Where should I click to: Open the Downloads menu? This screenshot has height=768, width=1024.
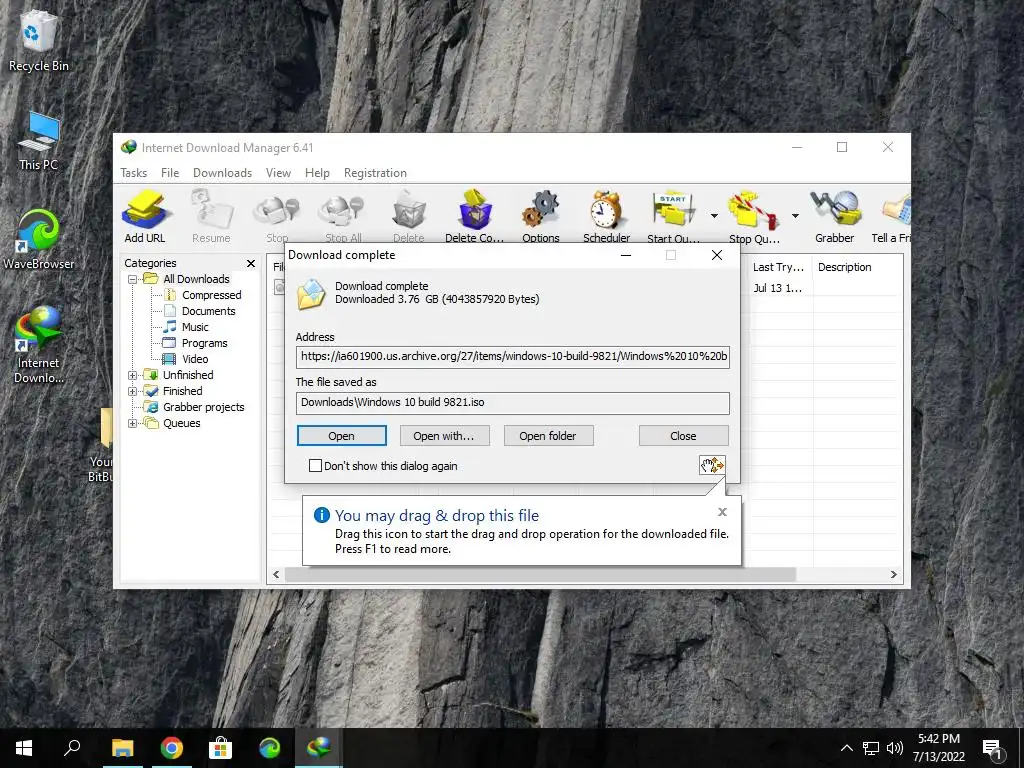click(222, 173)
